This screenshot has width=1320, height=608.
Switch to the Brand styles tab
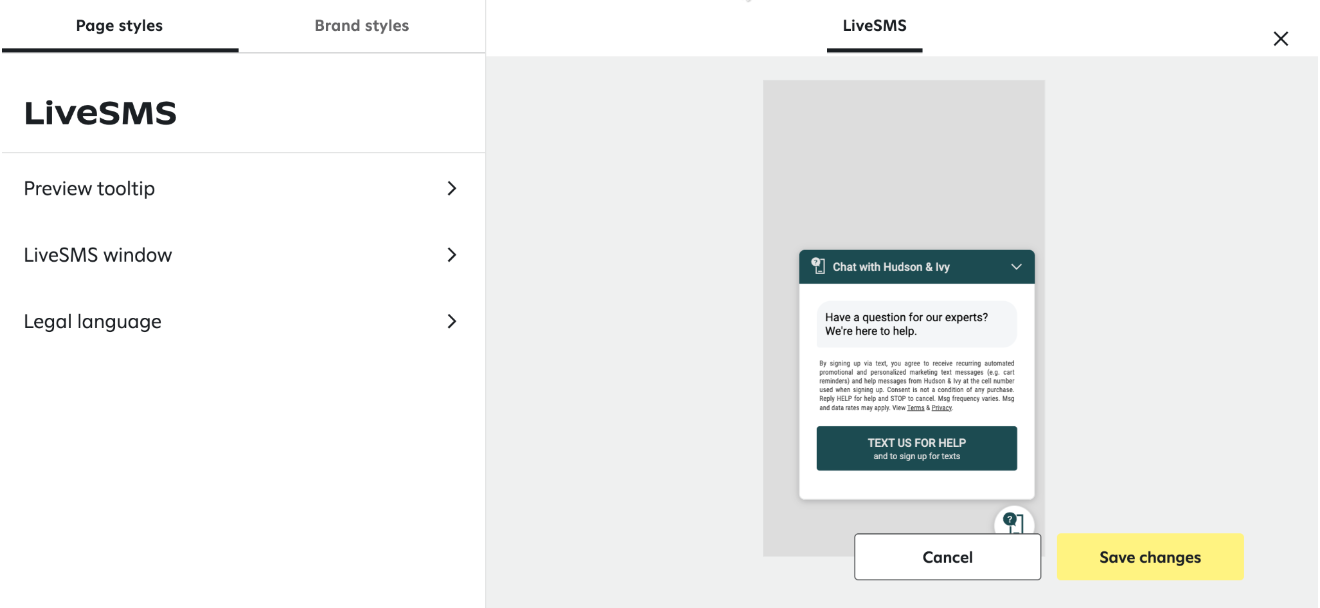pyautogui.click(x=361, y=26)
